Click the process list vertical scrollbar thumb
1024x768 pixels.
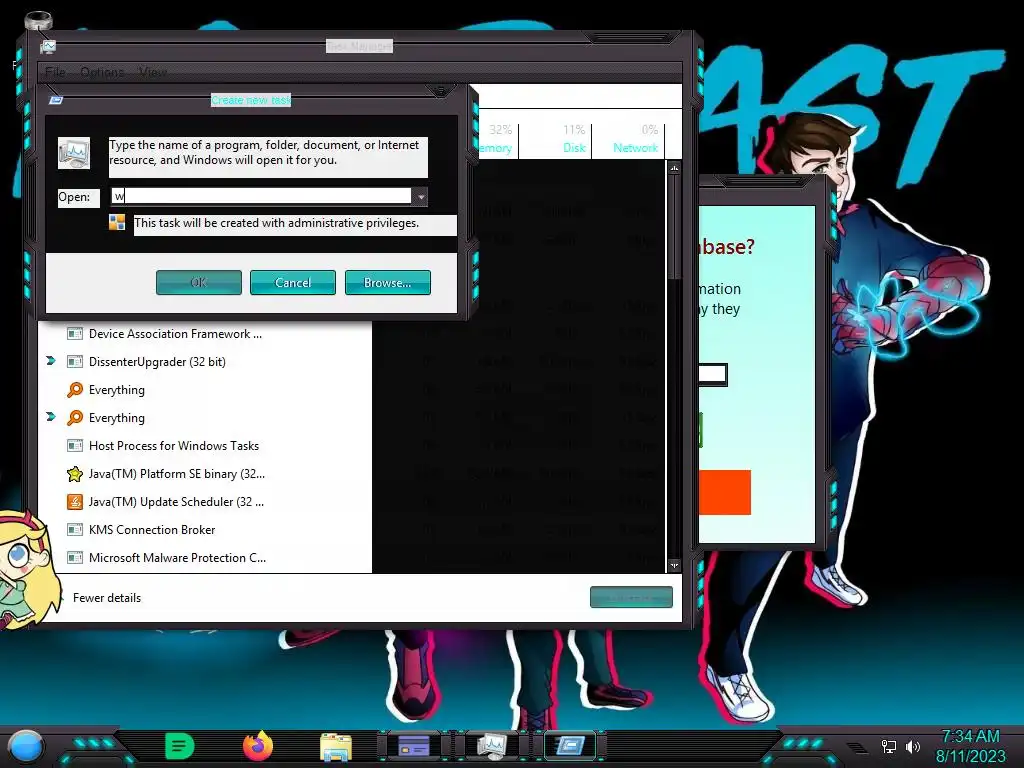(674, 227)
